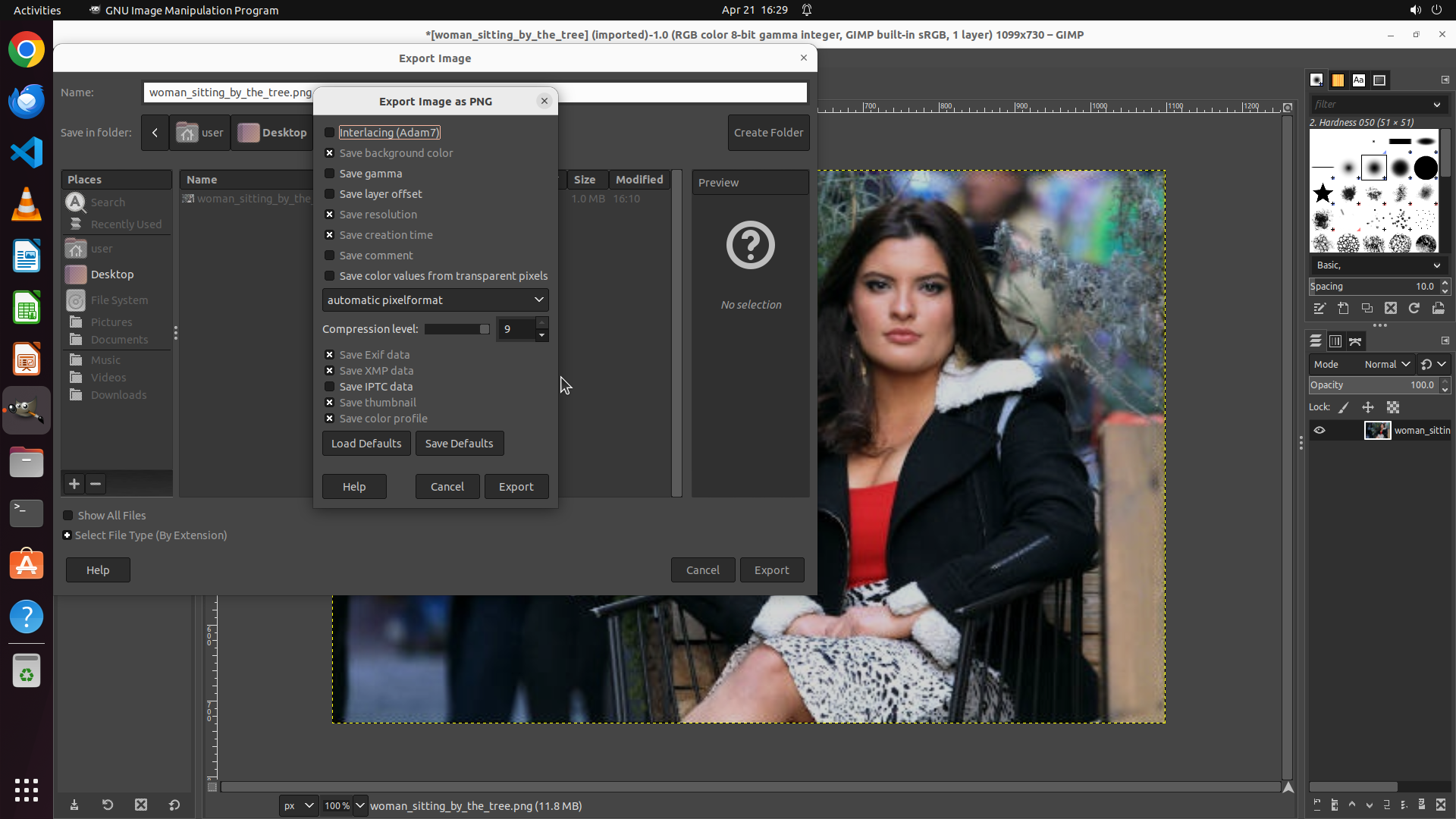This screenshot has height=819, width=1456.
Task: Enable the Interlacing (Adam7) checkbox
Action: 330,133
